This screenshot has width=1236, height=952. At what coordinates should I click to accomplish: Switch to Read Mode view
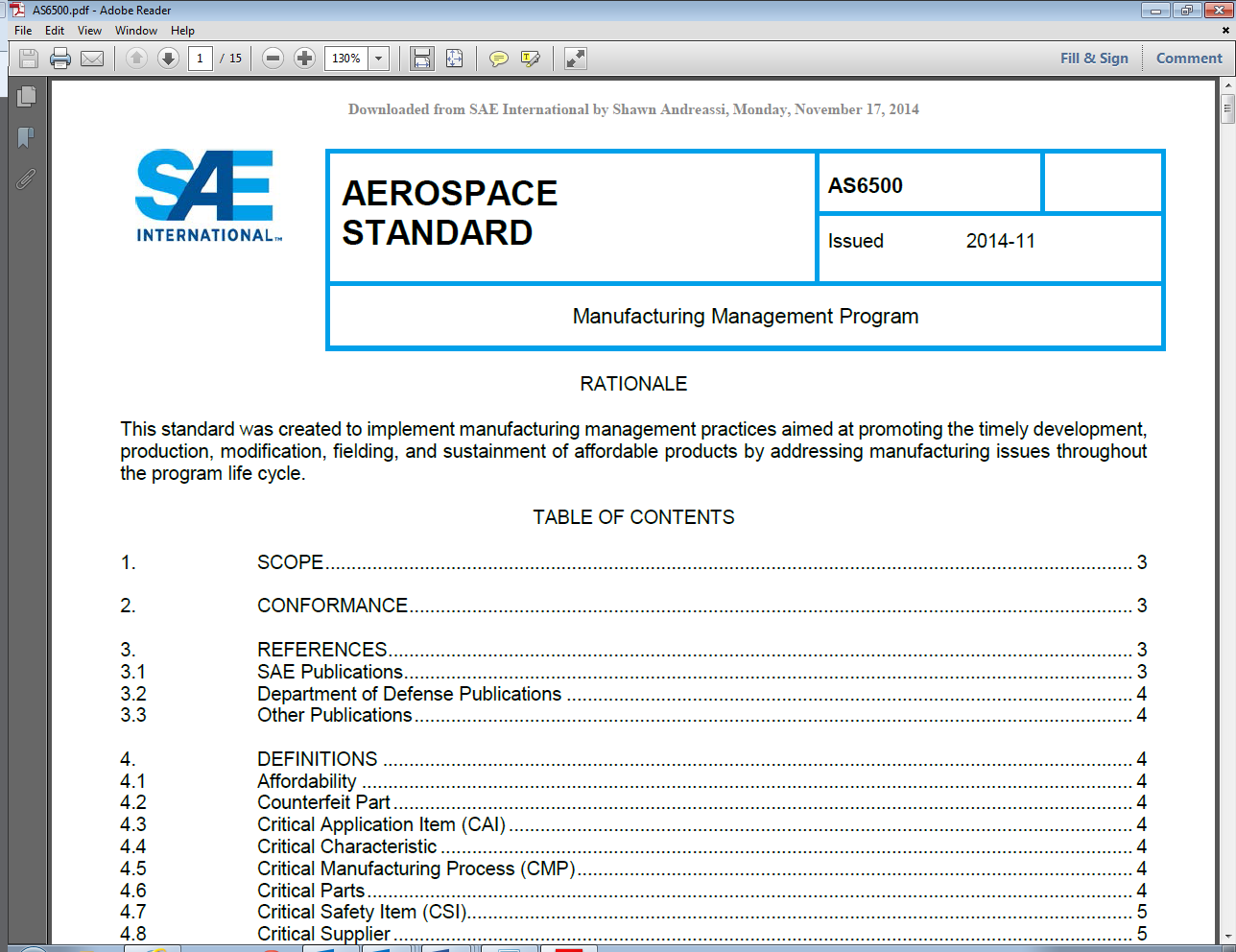coord(575,59)
